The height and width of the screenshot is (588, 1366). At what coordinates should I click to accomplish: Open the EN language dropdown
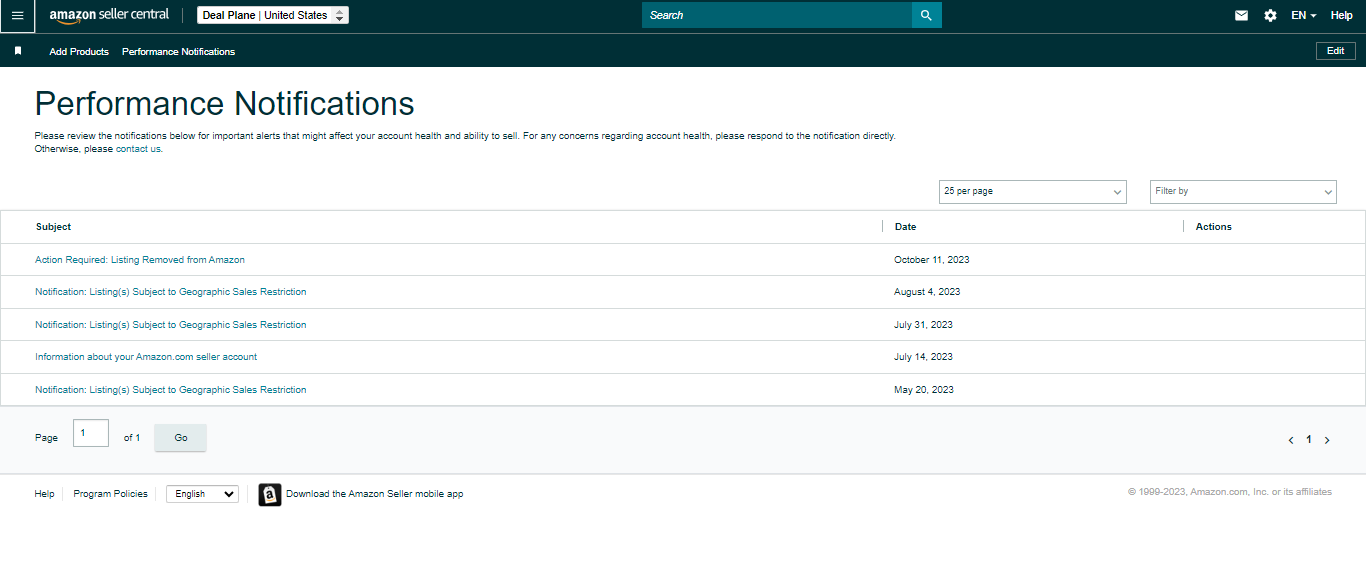click(x=1303, y=16)
